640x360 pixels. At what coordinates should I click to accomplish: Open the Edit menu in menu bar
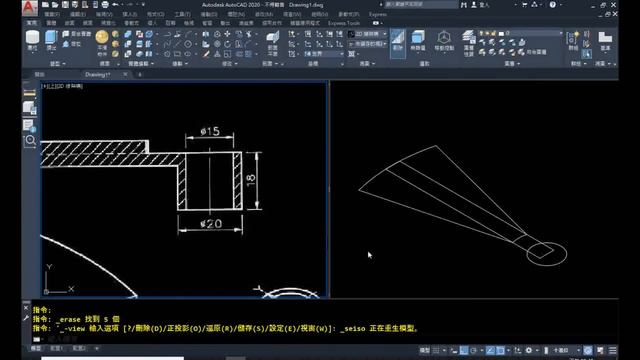[x=78, y=14]
